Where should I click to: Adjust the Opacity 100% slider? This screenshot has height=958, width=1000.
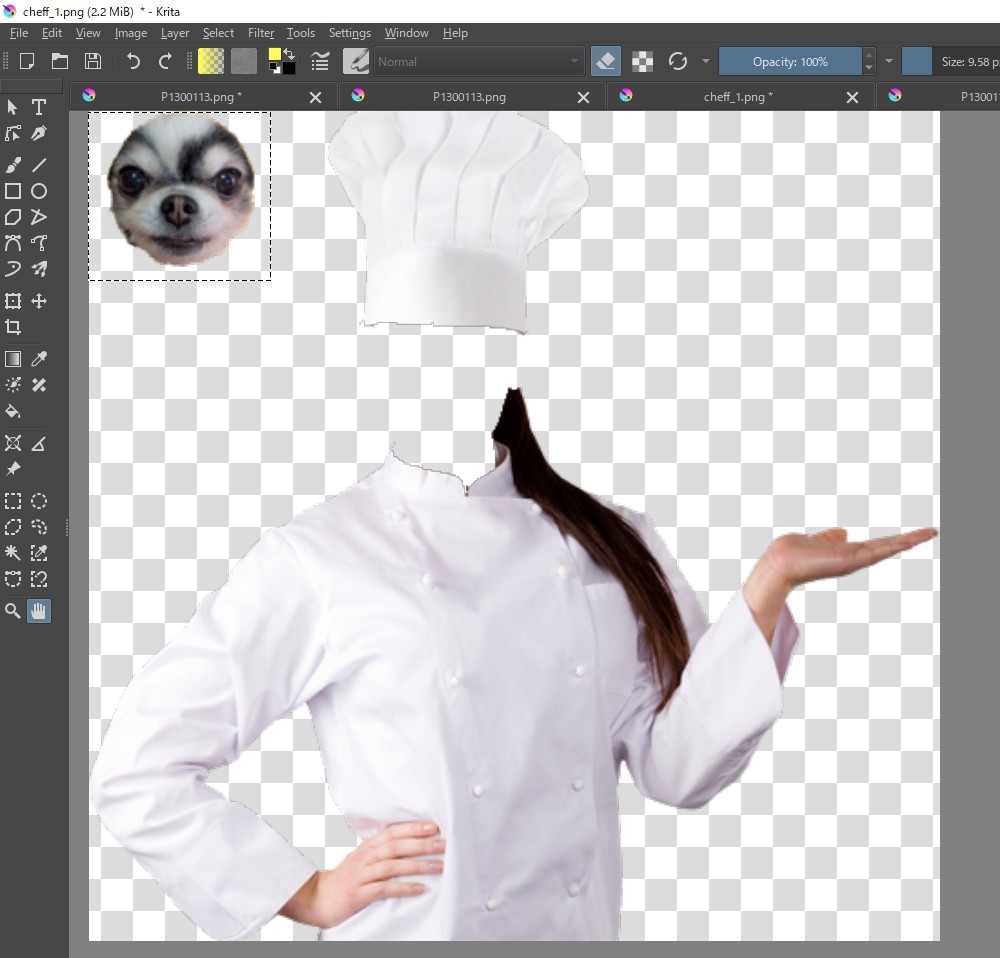[790, 61]
